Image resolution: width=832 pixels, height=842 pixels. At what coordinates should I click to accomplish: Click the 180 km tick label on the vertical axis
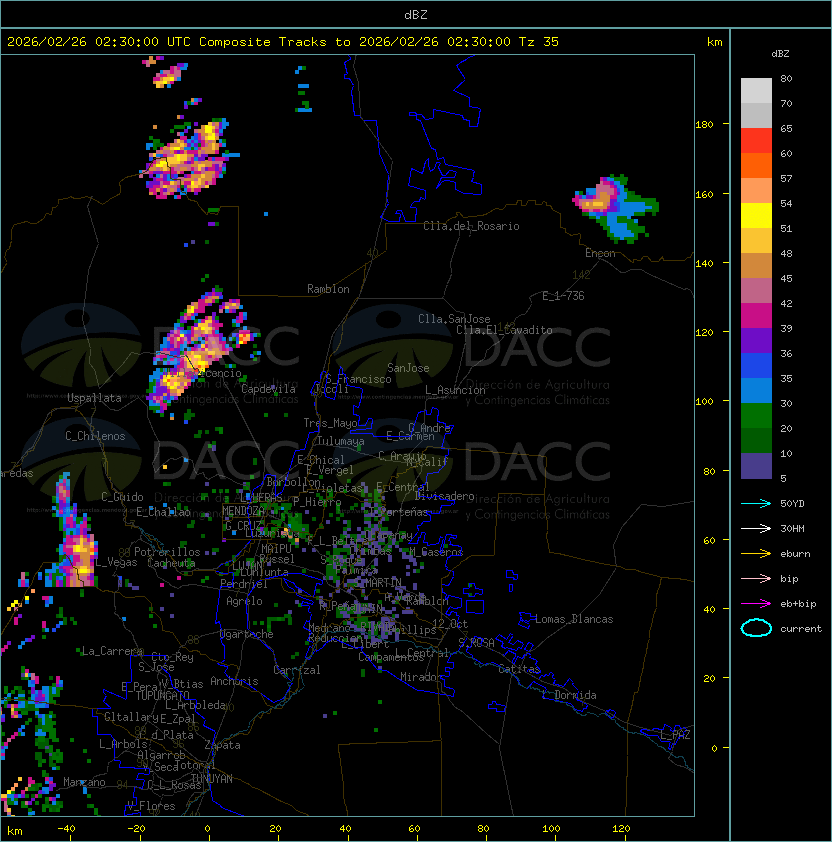tap(704, 124)
